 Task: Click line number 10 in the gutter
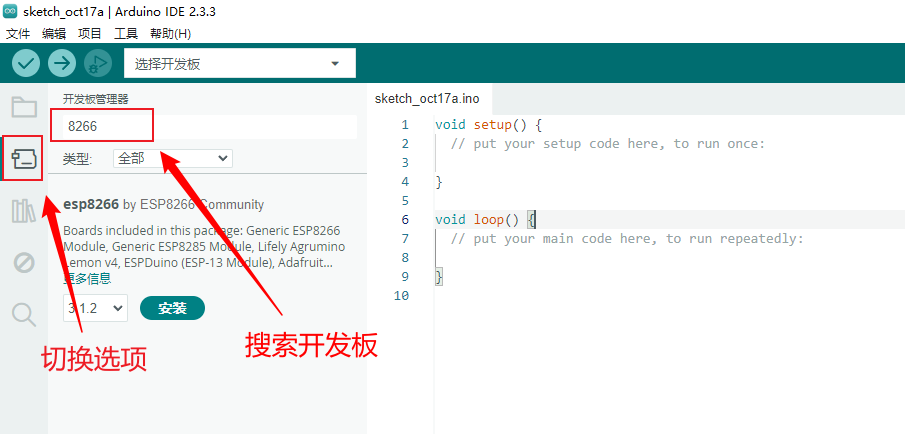pyautogui.click(x=401, y=295)
